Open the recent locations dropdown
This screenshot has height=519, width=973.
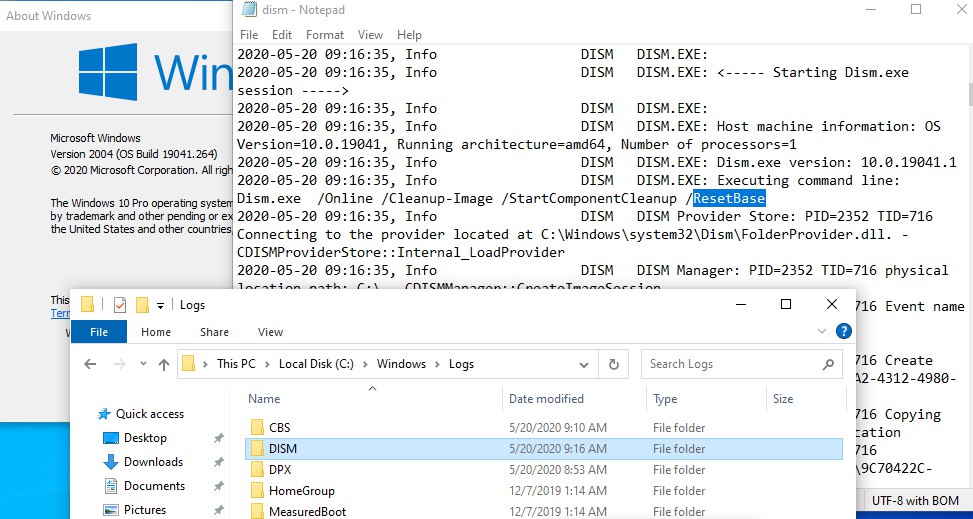point(143,364)
